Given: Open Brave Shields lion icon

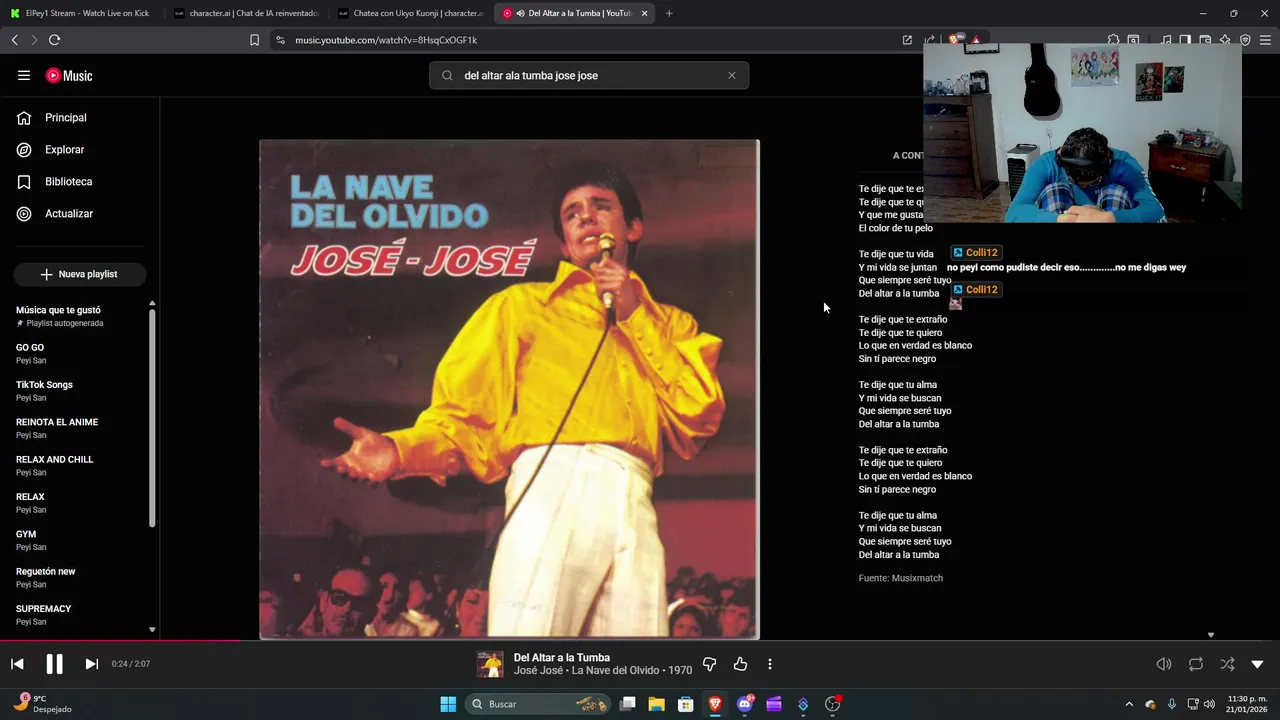Looking at the screenshot, I should [x=955, y=40].
